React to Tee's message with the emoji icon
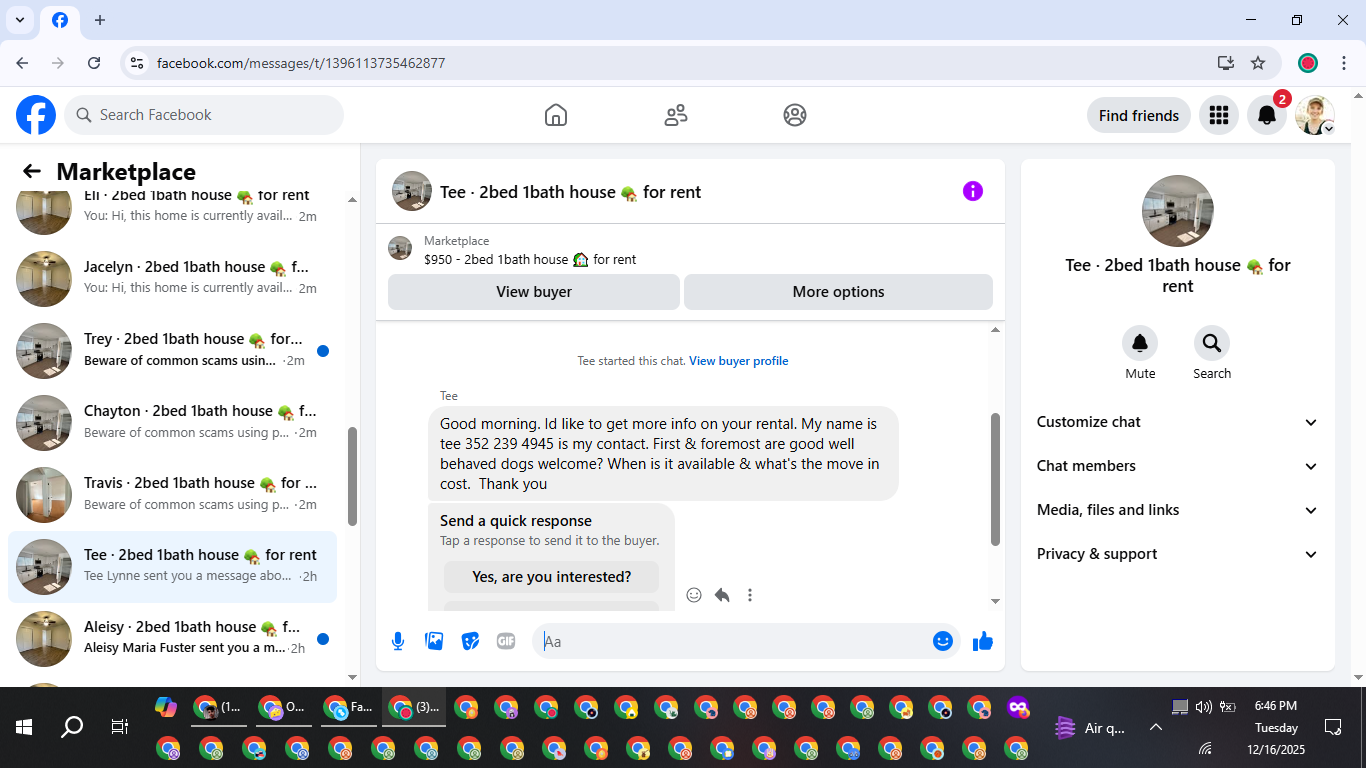 (x=694, y=595)
